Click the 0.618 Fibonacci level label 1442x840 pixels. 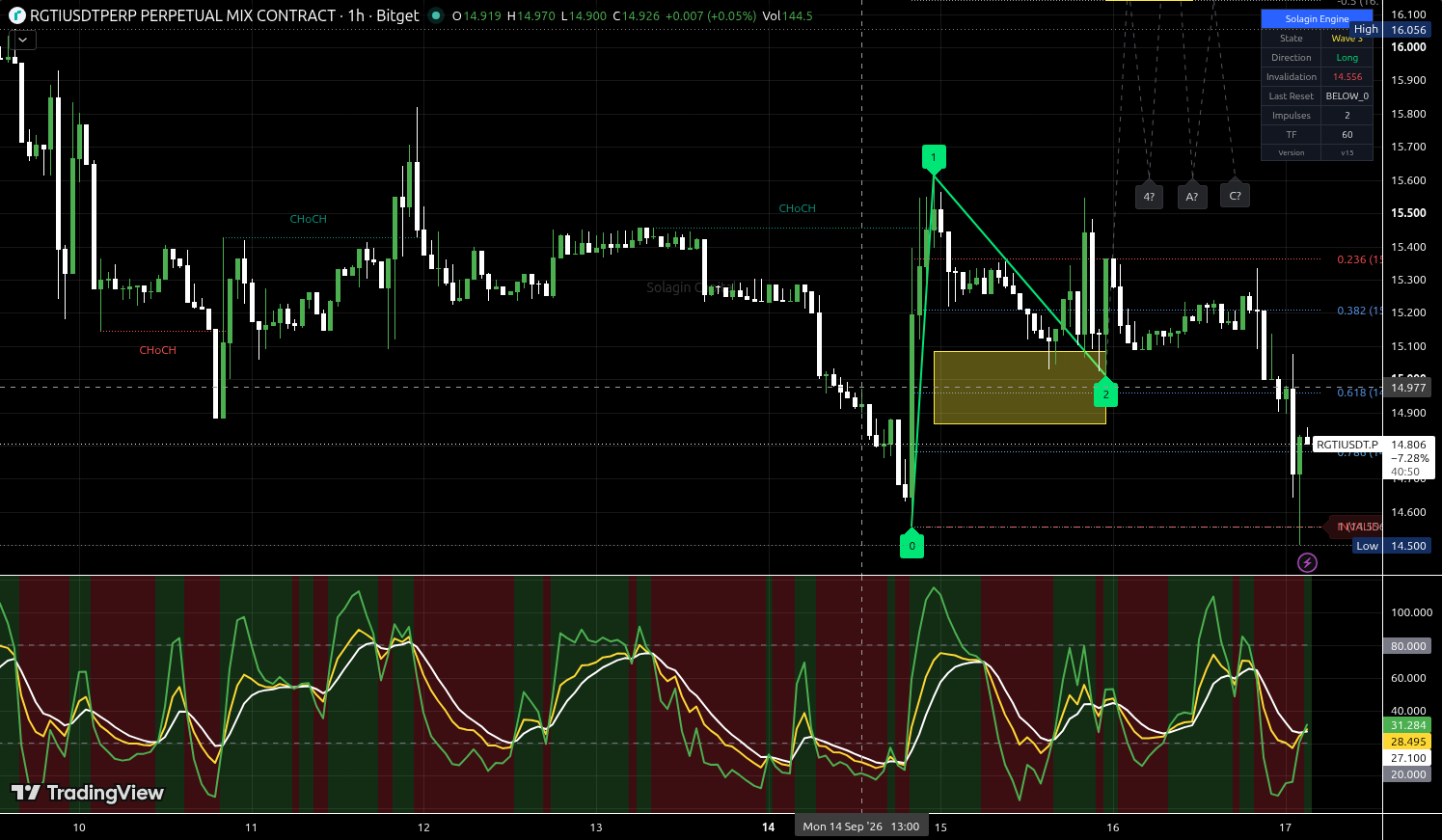(x=1359, y=393)
